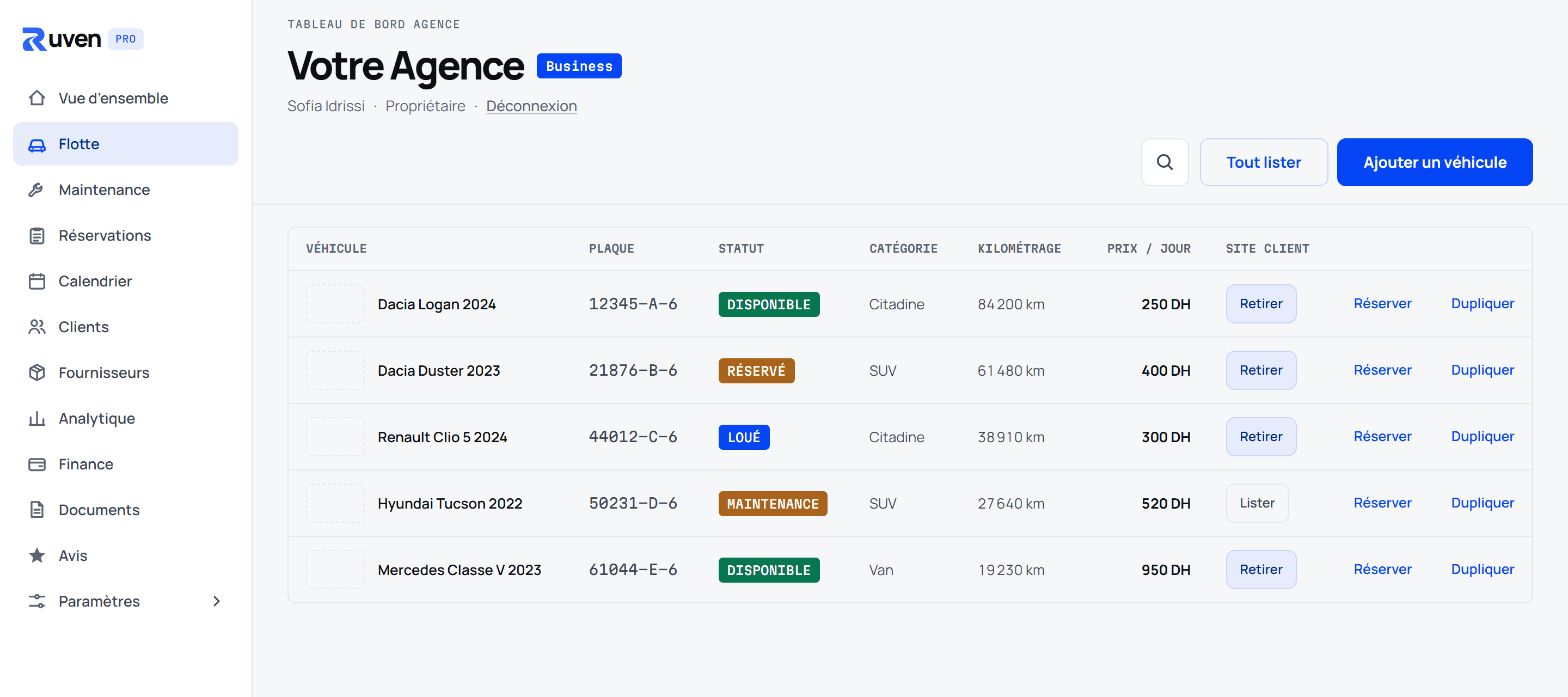Click the Déconnexion link
Screen dimensions: 1568x697
531,106
